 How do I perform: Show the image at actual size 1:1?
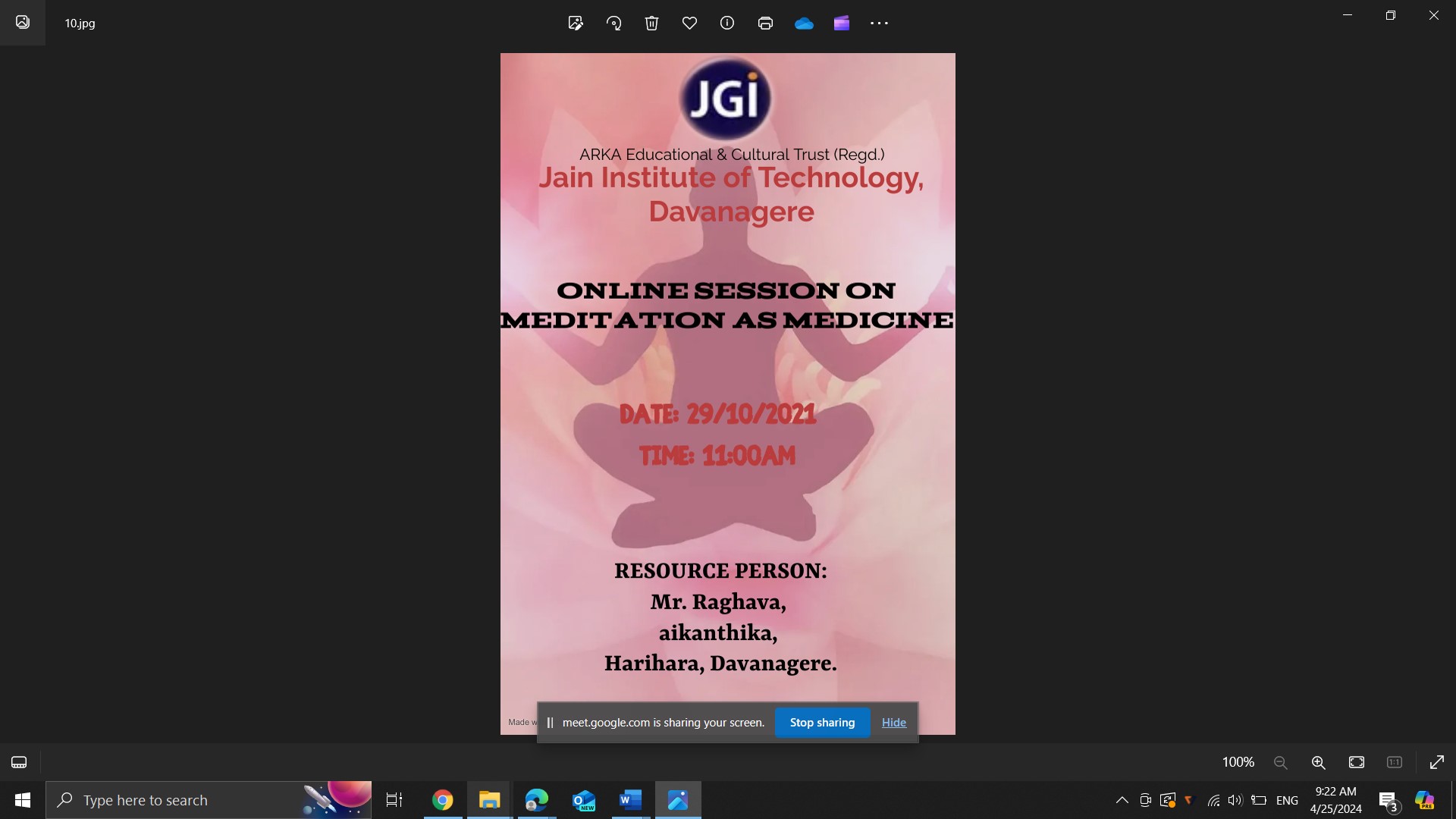coord(1395,762)
